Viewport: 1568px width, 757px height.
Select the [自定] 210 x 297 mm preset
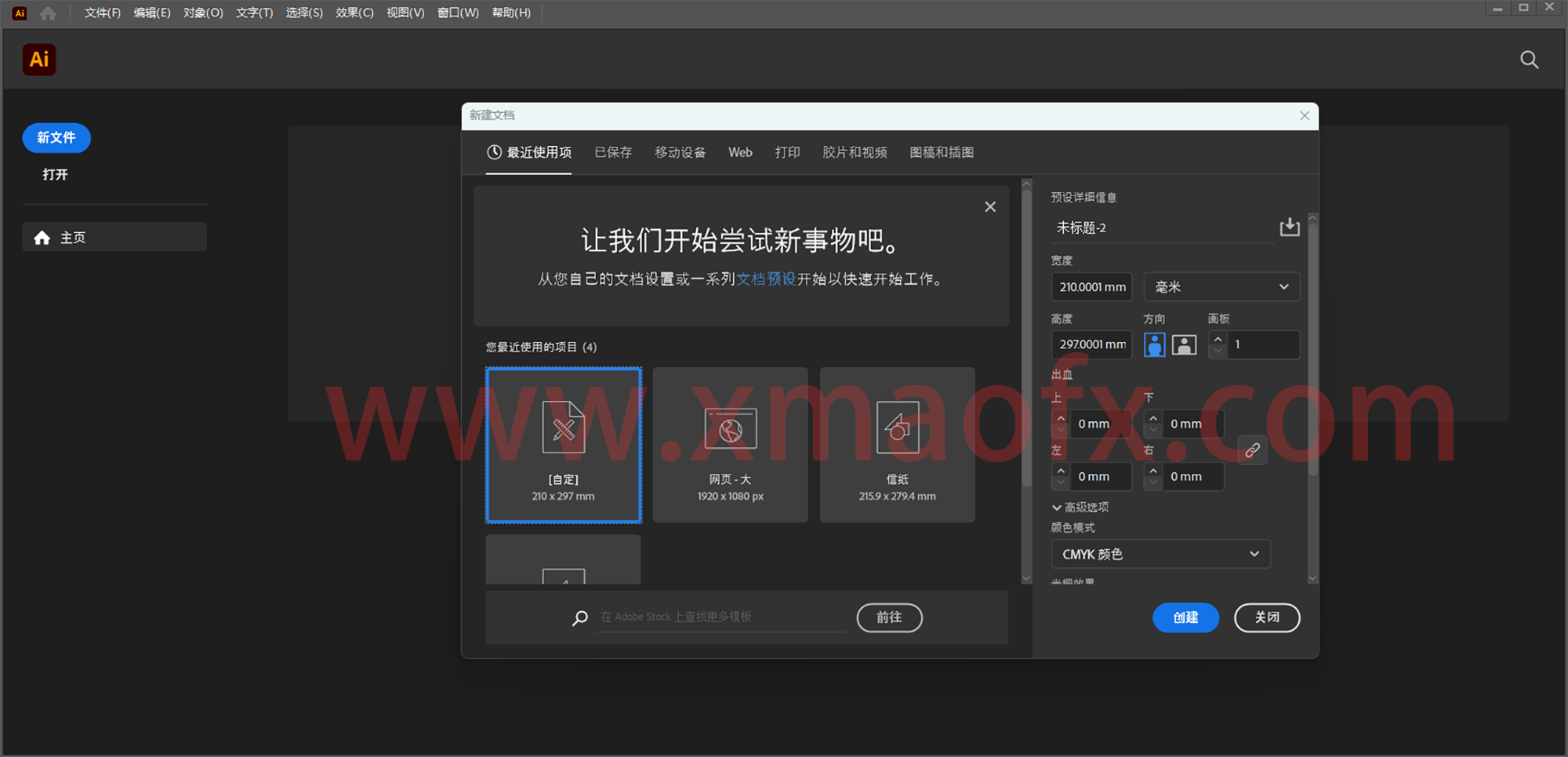(564, 445)
